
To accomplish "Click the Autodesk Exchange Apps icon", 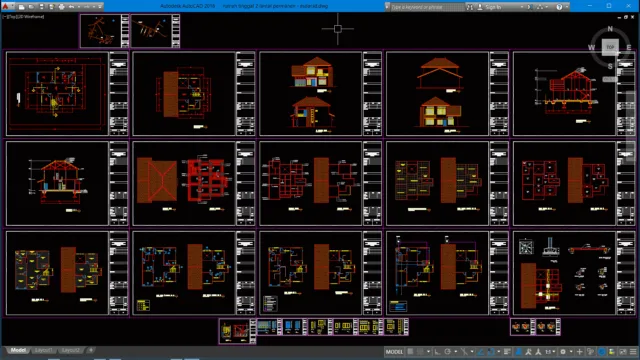I will [x=529, y=7].
